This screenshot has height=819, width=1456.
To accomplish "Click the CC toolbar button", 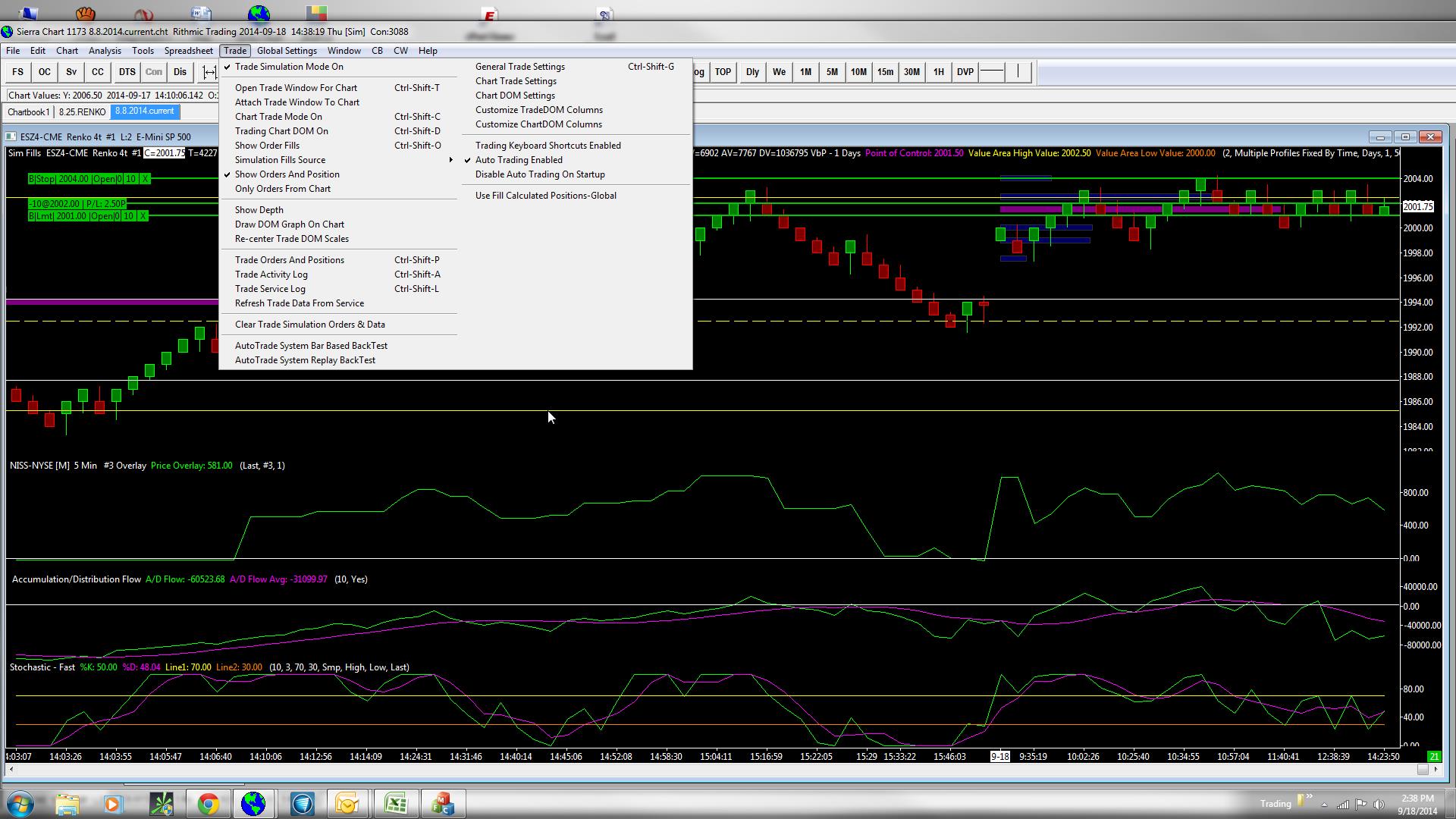I will tap(98, 72).
